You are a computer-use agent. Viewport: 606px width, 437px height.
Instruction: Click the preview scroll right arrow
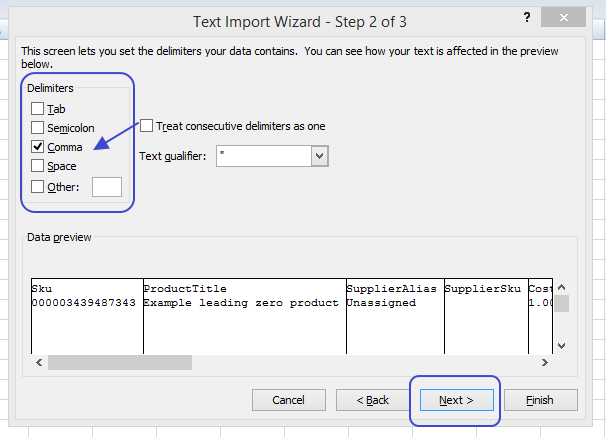[x=545, y=362]
